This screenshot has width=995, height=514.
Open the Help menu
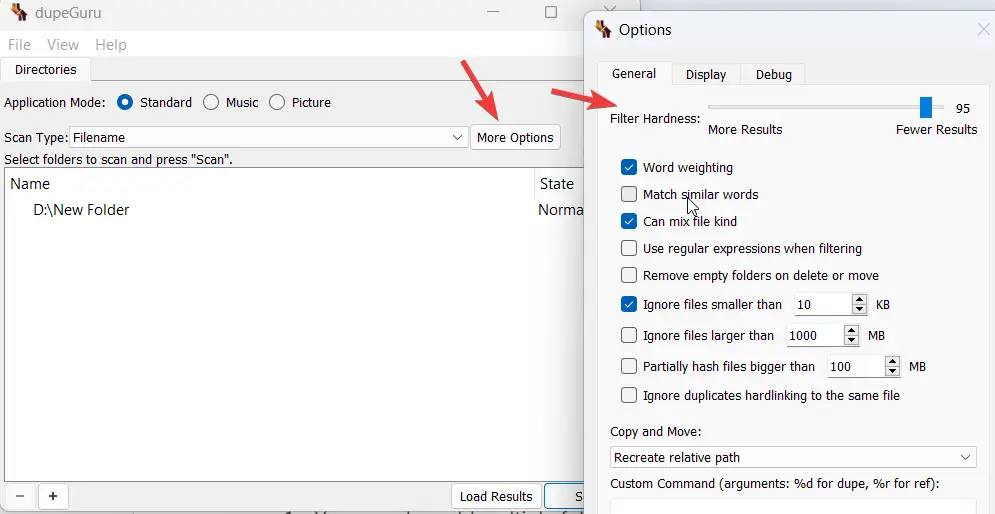click(111, 45)
